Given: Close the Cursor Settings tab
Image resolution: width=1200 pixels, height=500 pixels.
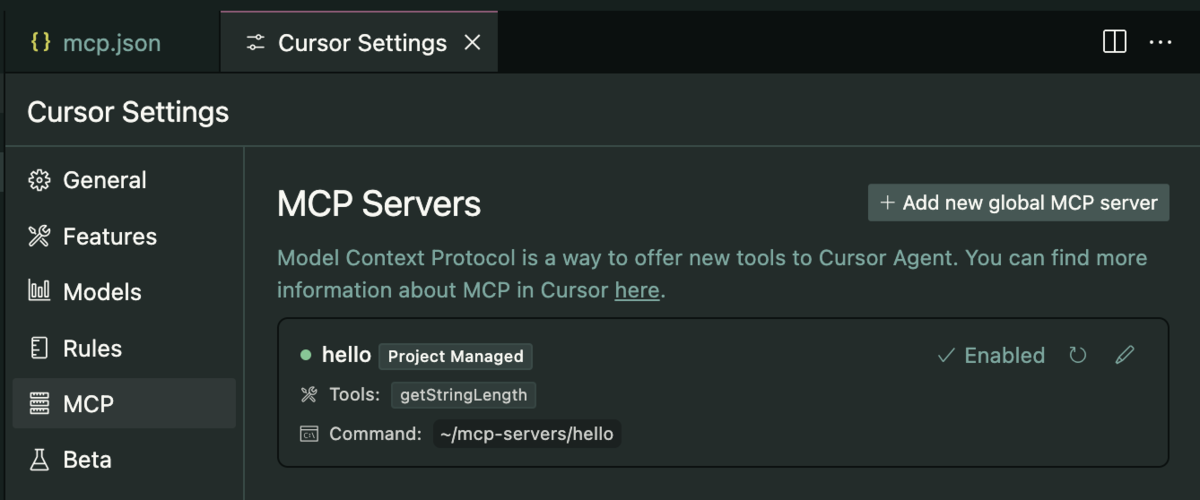Looking at the screenshot, I should pyautogui.click(x=473, y=43).
